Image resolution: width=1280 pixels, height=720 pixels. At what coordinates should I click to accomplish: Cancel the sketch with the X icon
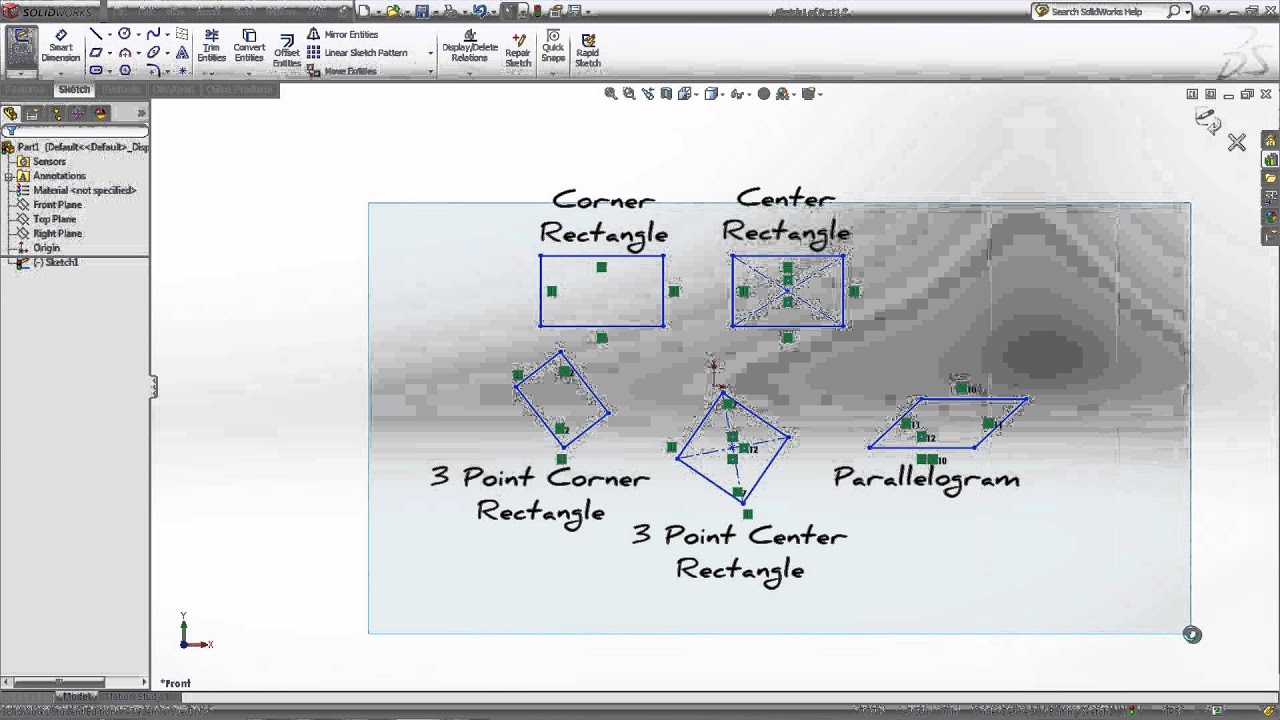tap(1237, 143)
